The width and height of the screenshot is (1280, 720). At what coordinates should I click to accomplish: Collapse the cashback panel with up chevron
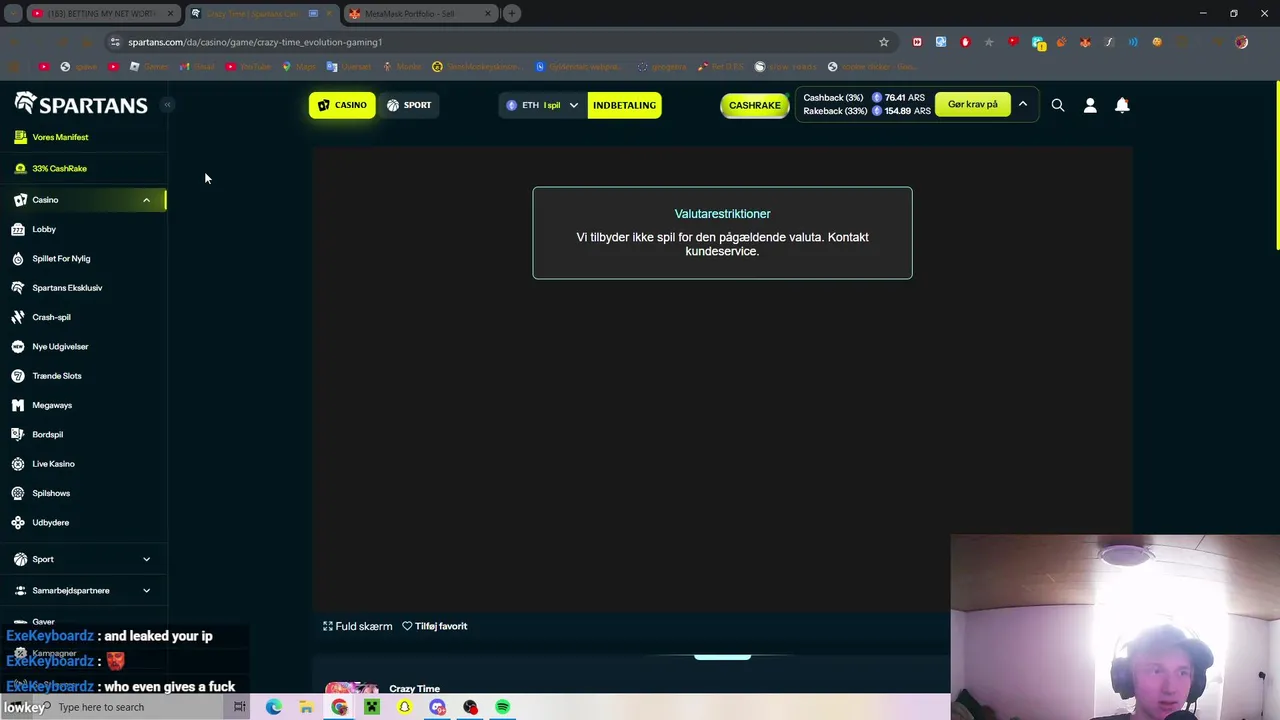(1023, 104)
